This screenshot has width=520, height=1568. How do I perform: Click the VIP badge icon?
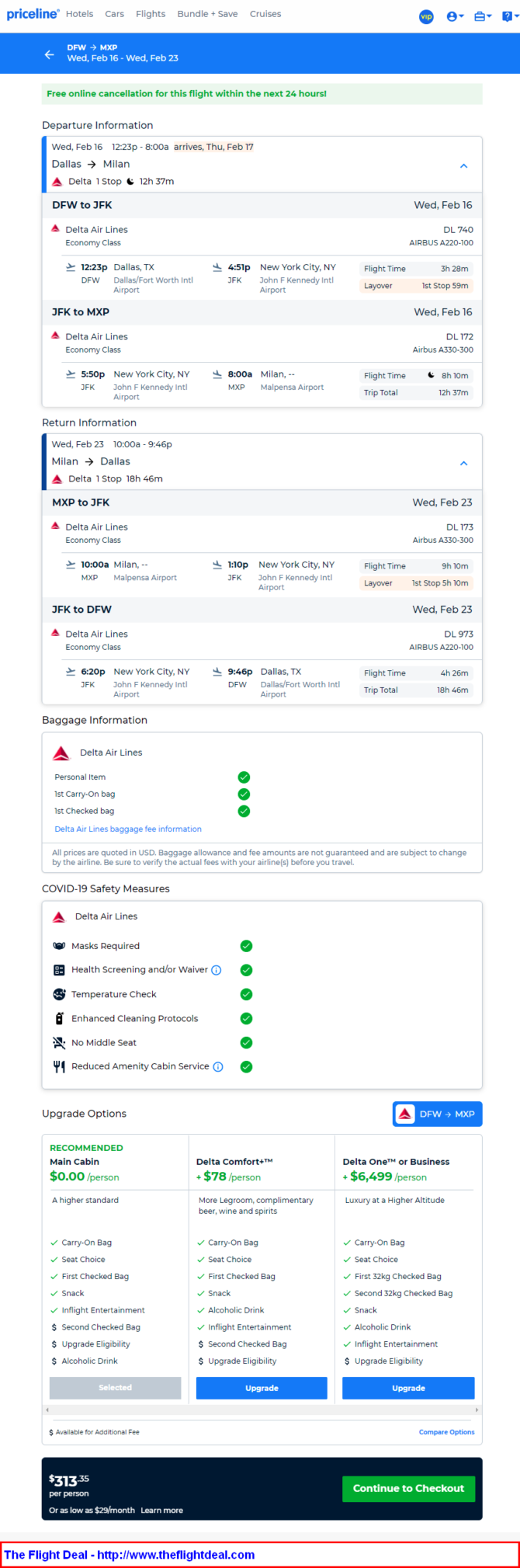click(426, 16)
